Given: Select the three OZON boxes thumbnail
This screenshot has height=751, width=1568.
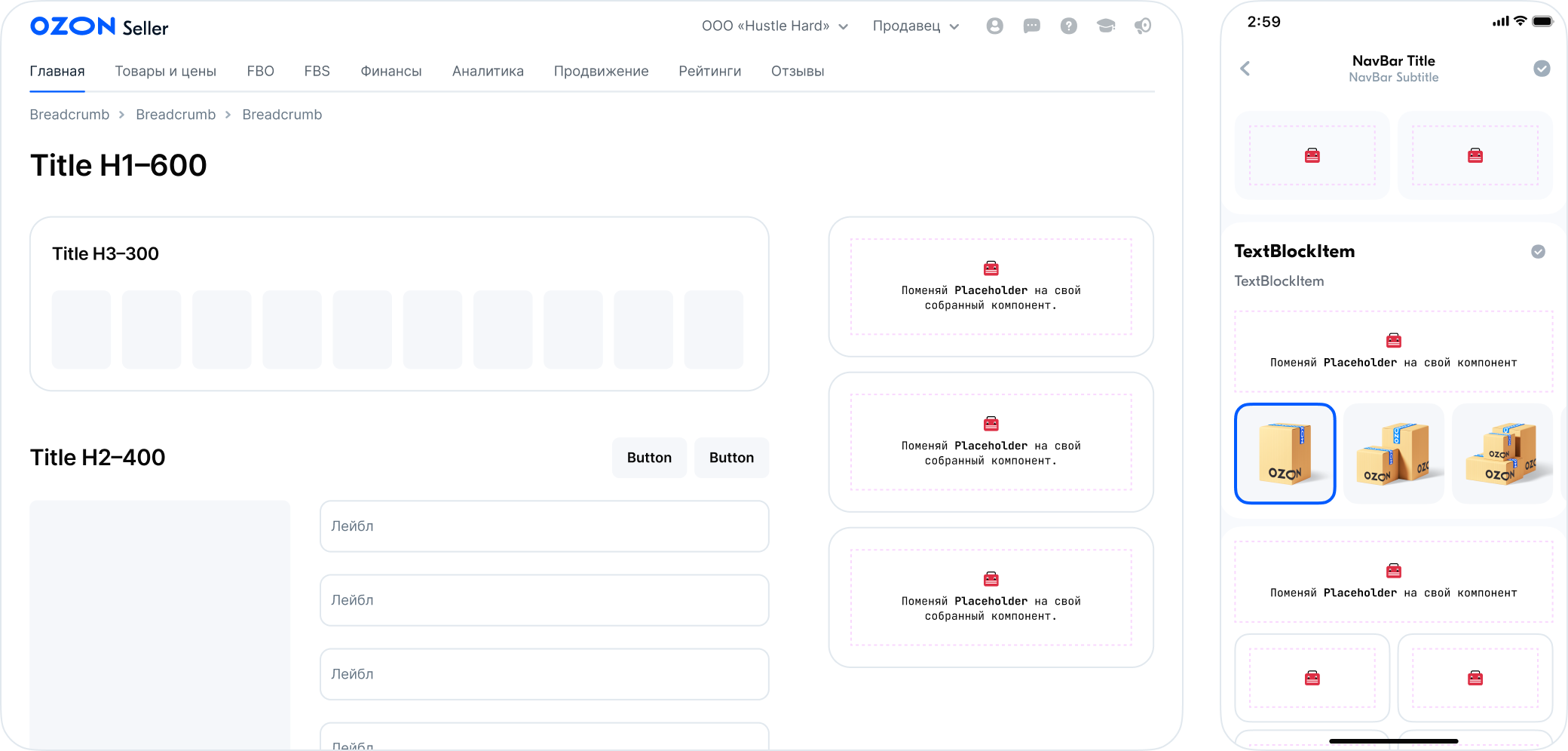Looking at the screenshot, I should tap(1502, 453).
